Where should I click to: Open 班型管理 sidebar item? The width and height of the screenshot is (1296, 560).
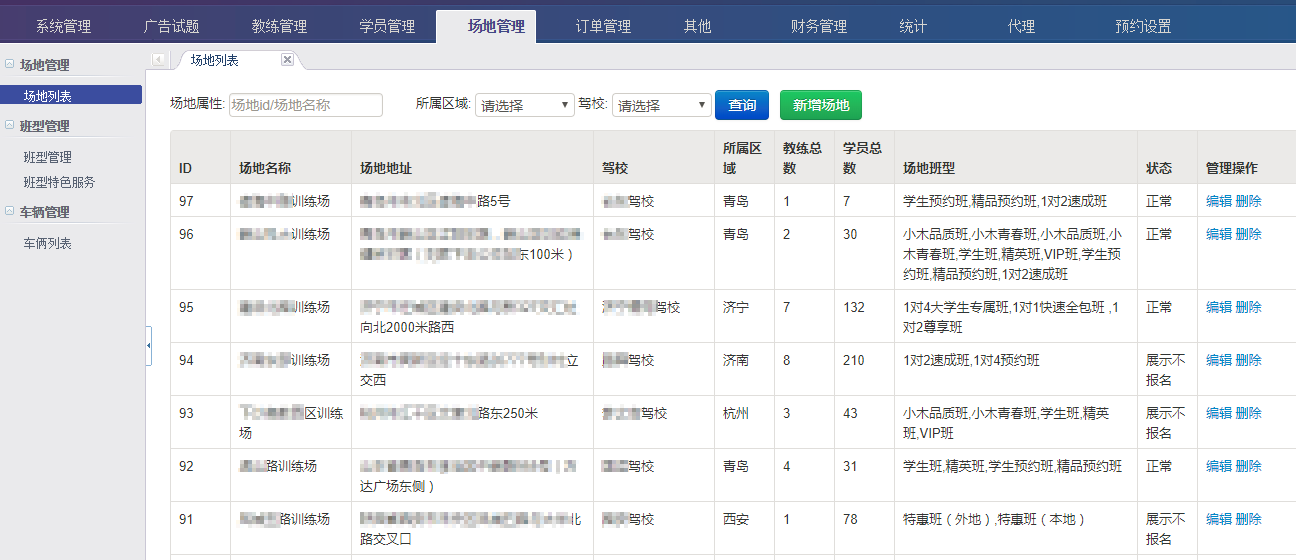48,157
